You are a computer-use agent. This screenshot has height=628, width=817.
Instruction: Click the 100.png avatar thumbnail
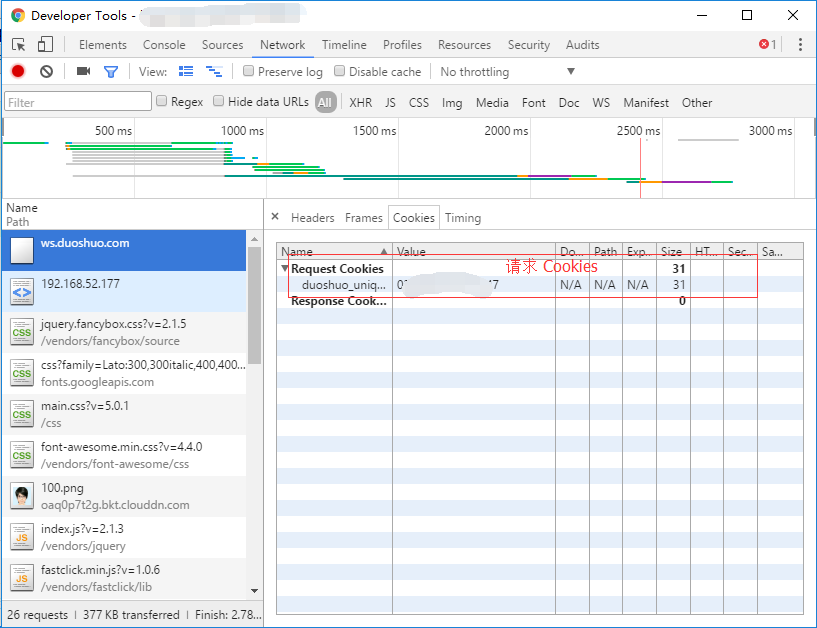pos(22,497)
